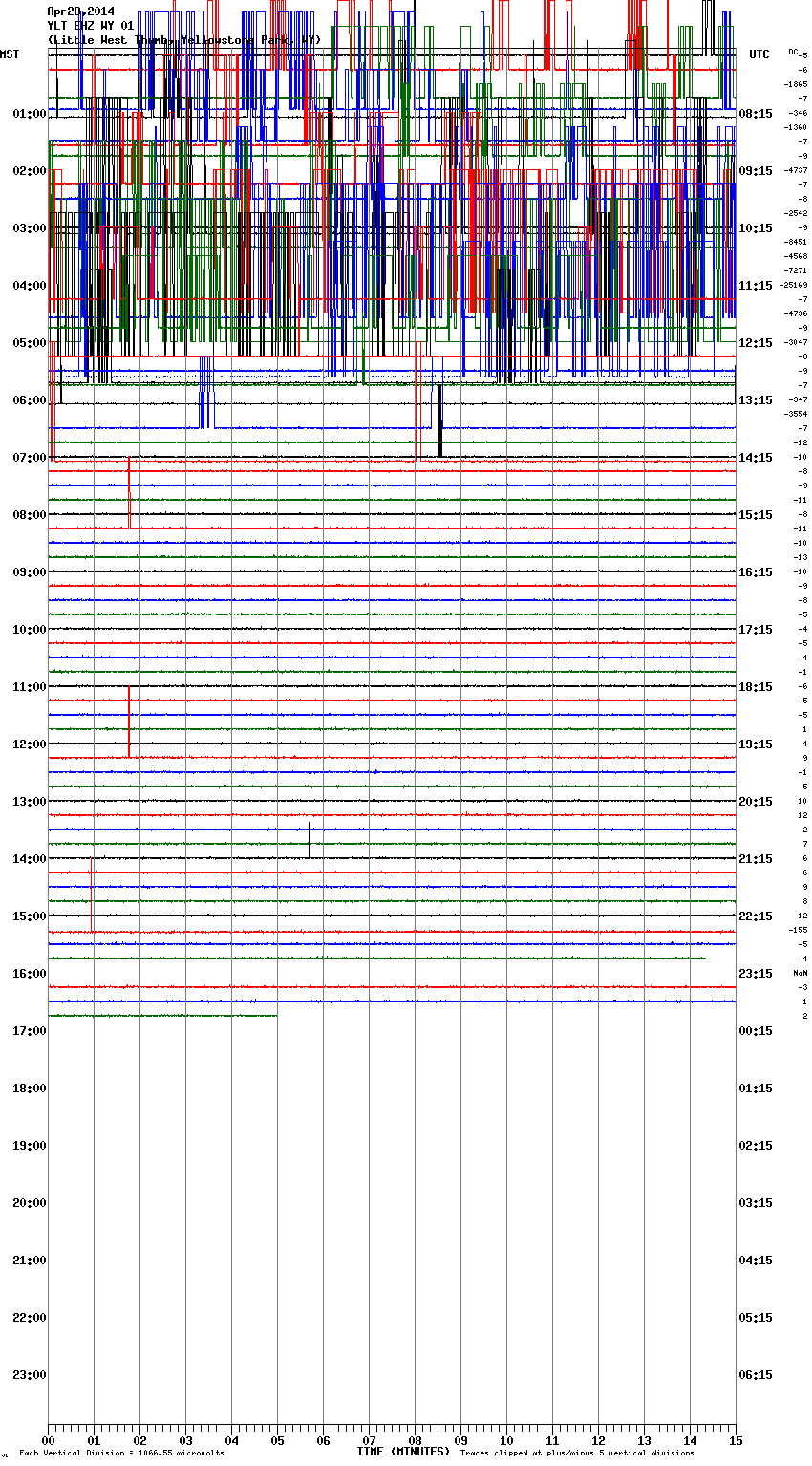Screen dimensions: 812x1466
Task: Click the 02:15 UTC time label
Action: click(756, 1146)
